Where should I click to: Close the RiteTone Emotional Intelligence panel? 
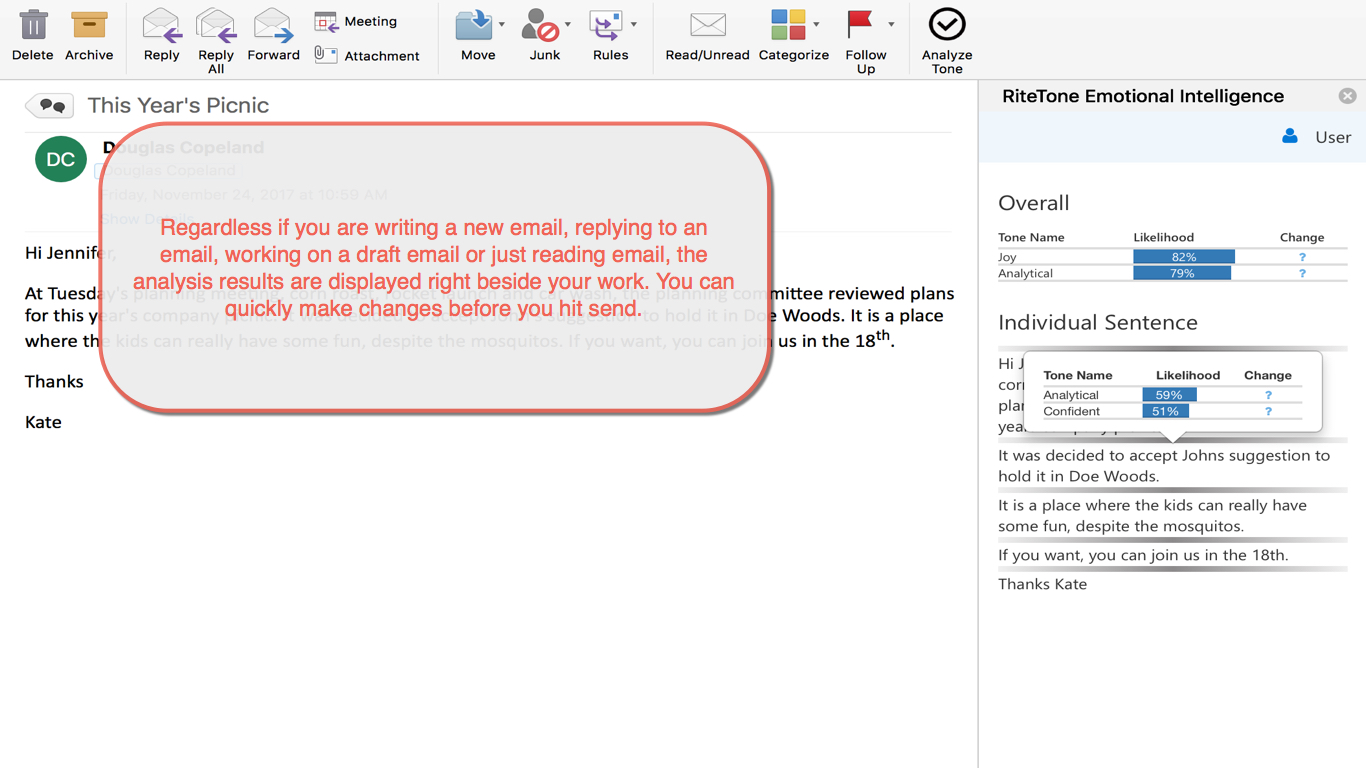tap(1348, 96)
